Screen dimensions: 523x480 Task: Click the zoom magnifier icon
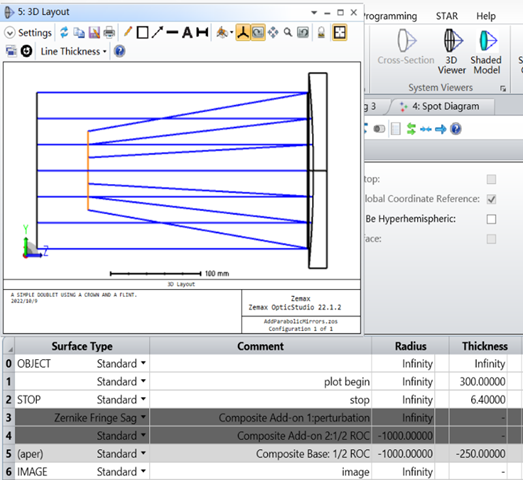(288, 32)
